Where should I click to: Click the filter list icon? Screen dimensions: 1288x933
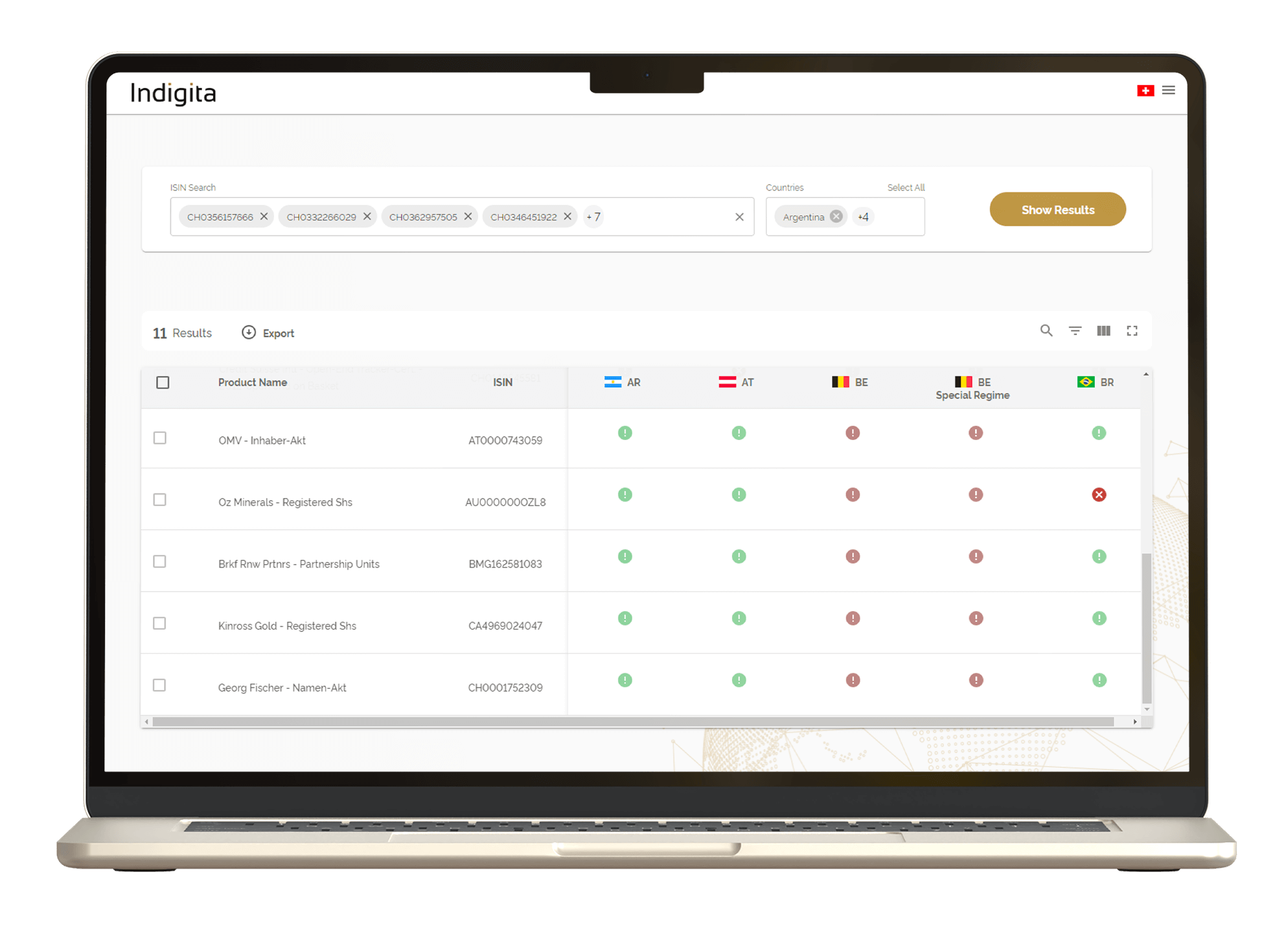click(x=1075, y=331)
